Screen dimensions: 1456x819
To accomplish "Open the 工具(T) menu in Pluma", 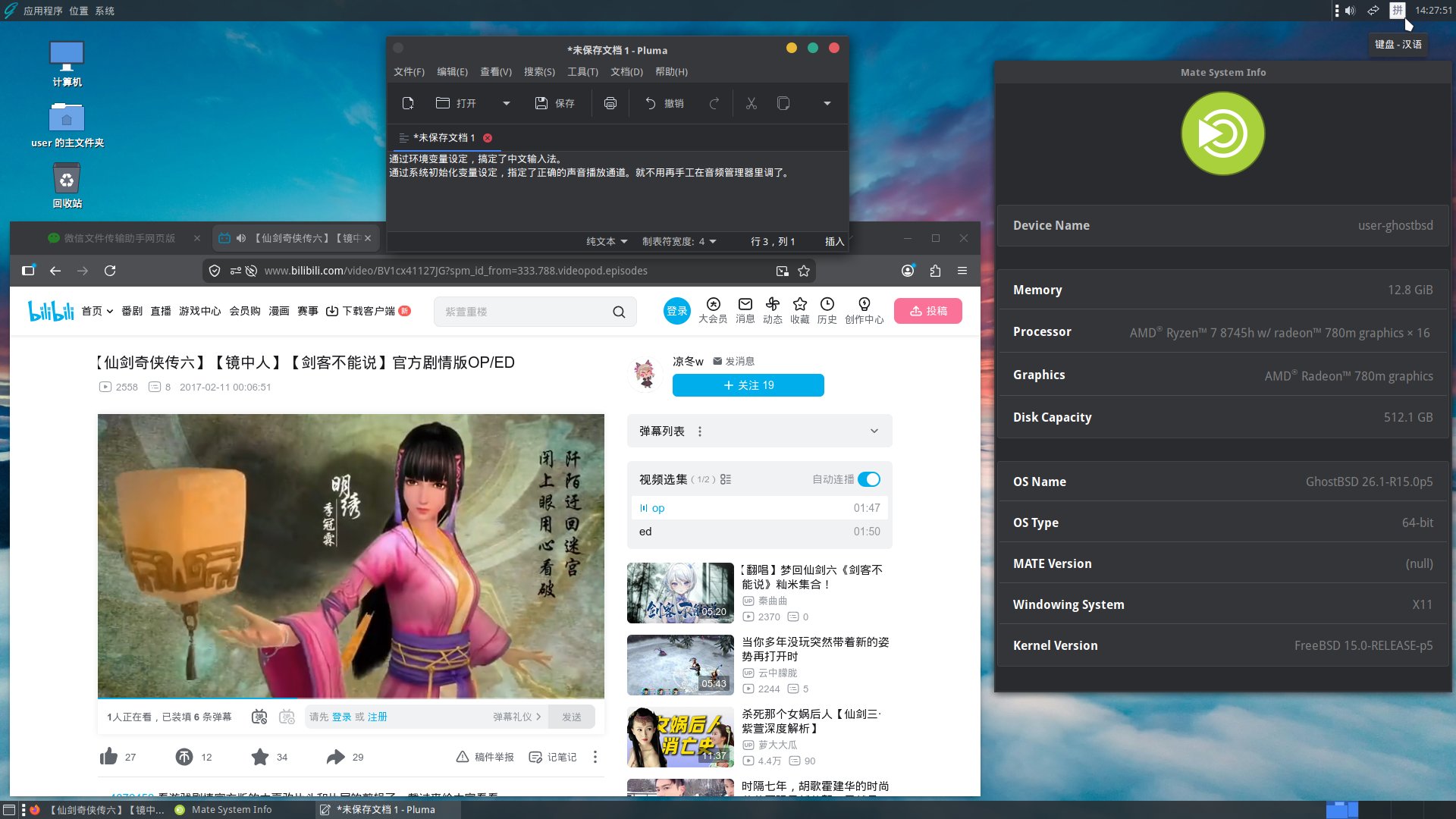I will (582, 72).
